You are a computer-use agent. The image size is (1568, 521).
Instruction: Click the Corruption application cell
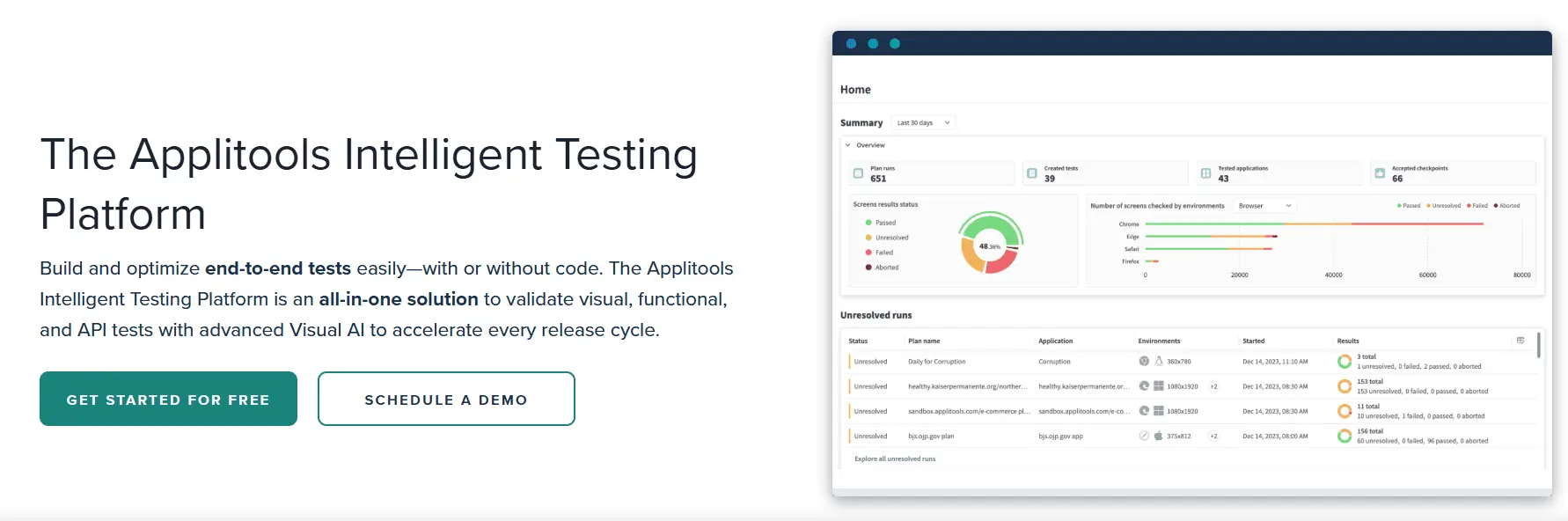pos(1054,362)
